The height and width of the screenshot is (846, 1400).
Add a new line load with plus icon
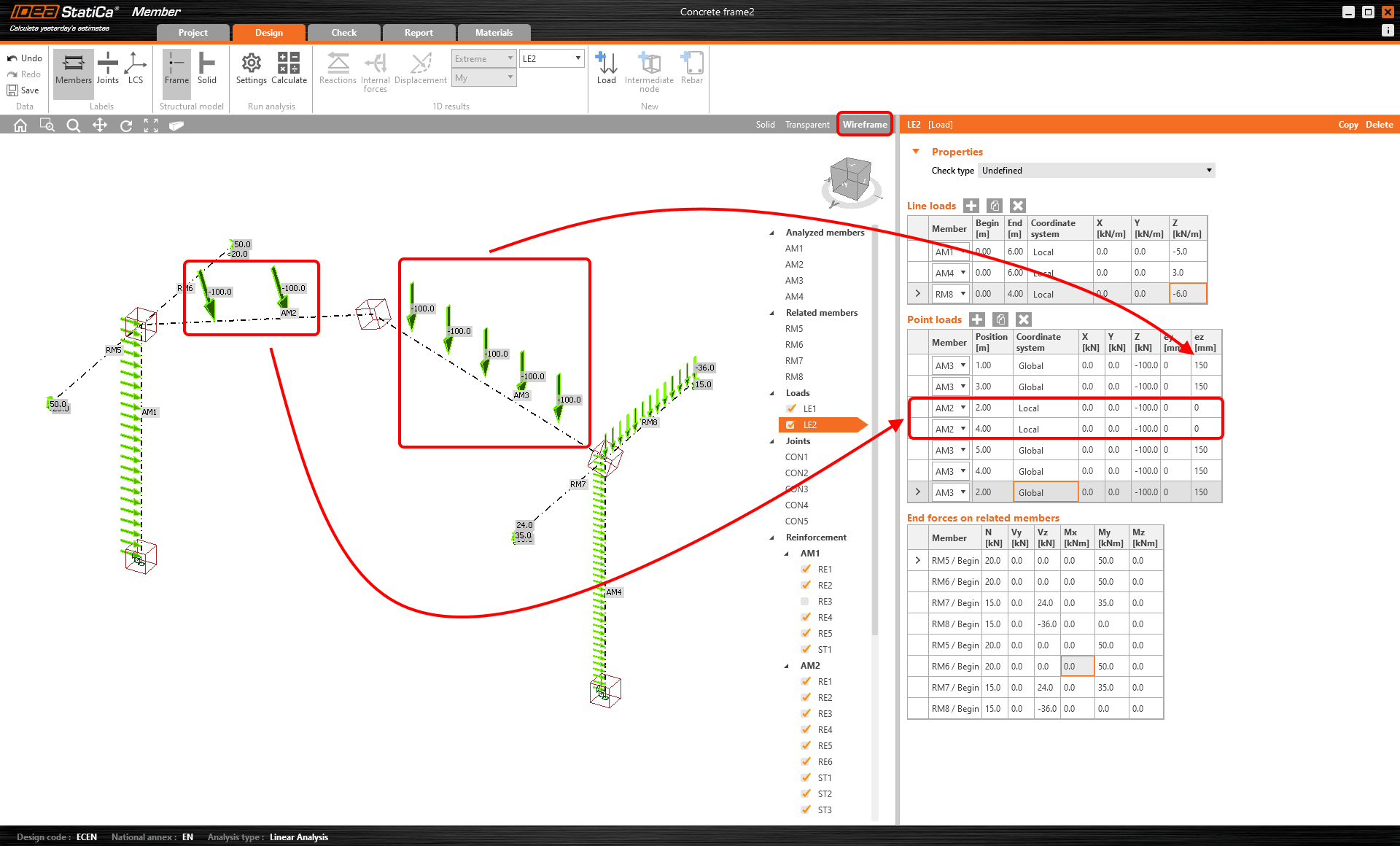[971, 206]
